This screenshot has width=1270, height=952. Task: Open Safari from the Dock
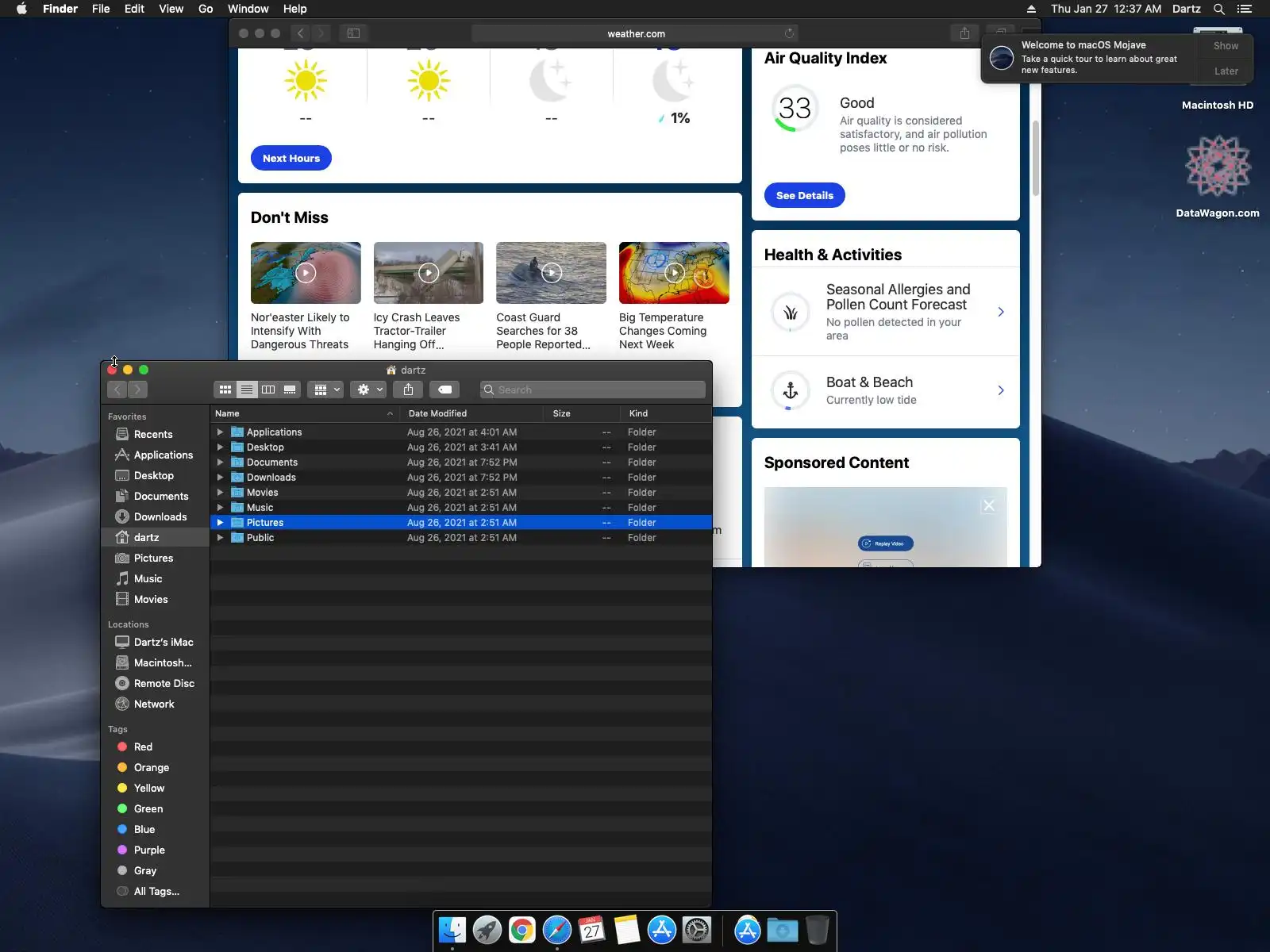[x=557, y=930]
